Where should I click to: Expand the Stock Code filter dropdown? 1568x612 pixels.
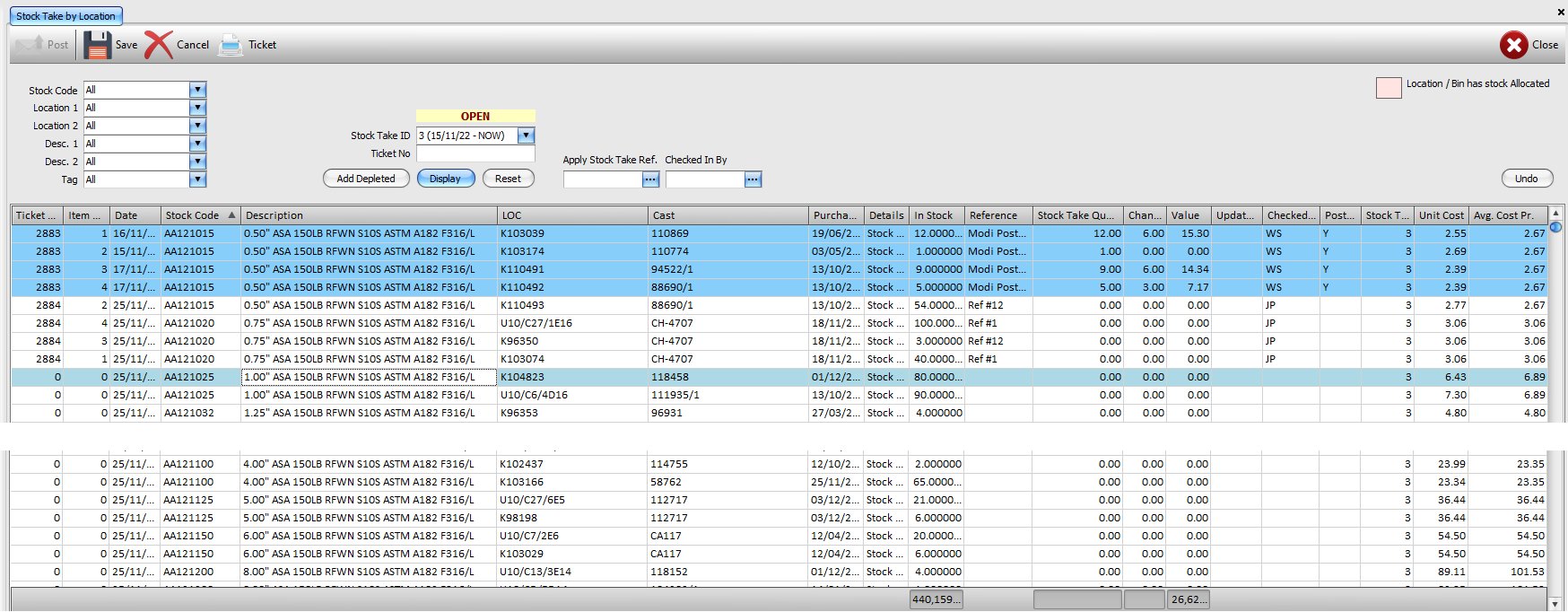pos(198,90)
